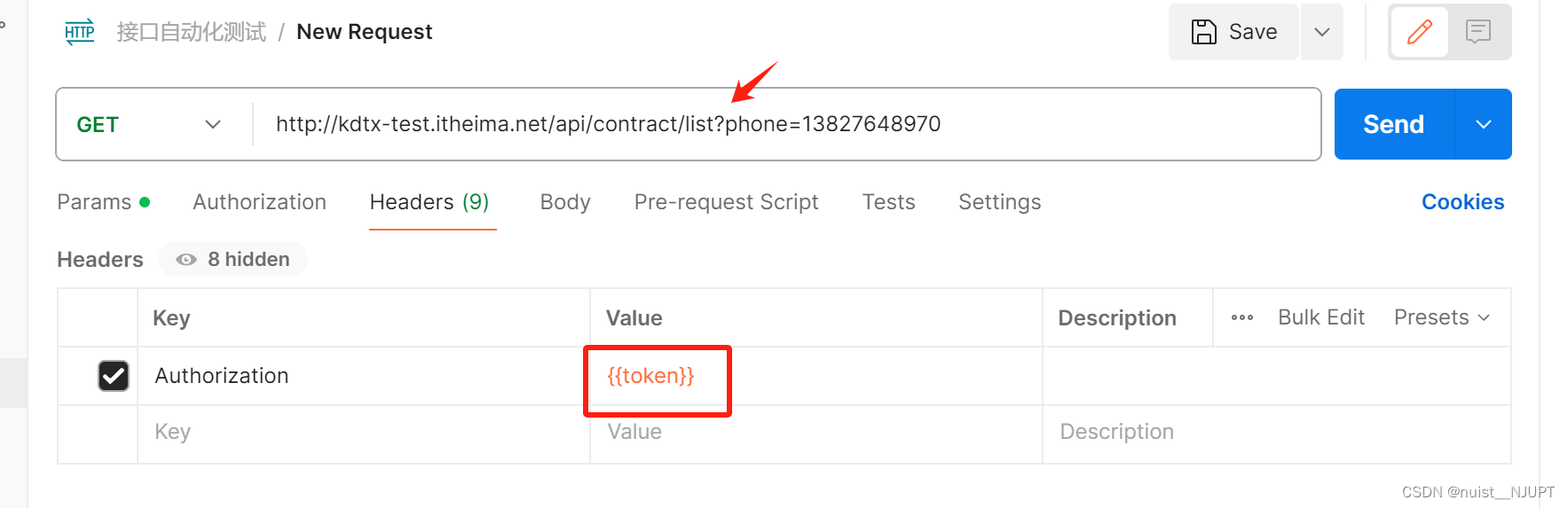Click the pencil edit mode icon
The width and height of the screenshot is (1568, 508).
[1419, 32]
